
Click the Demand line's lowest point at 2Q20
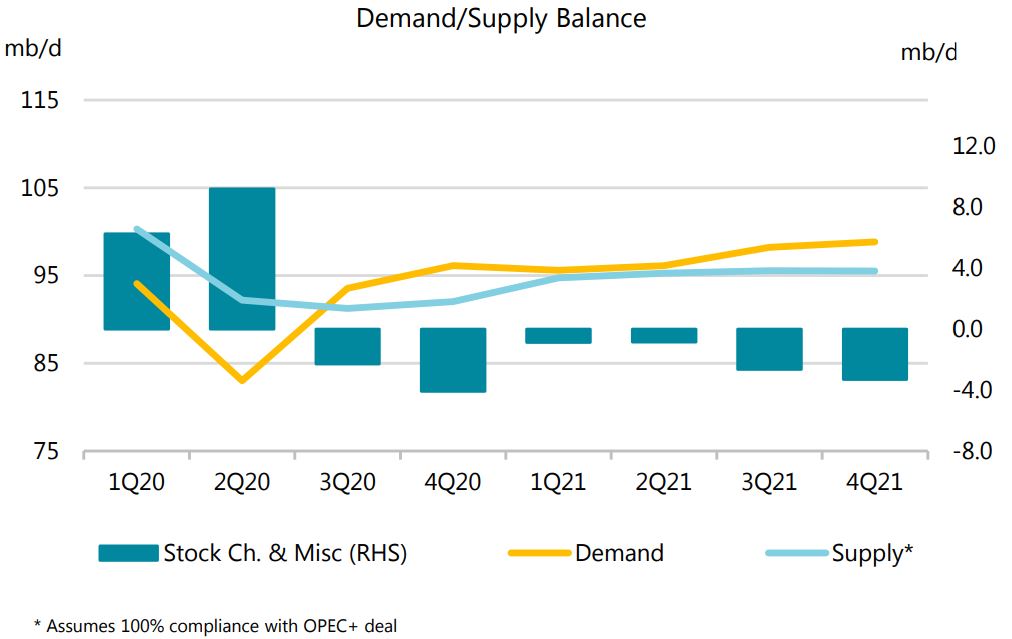point(242,380)
